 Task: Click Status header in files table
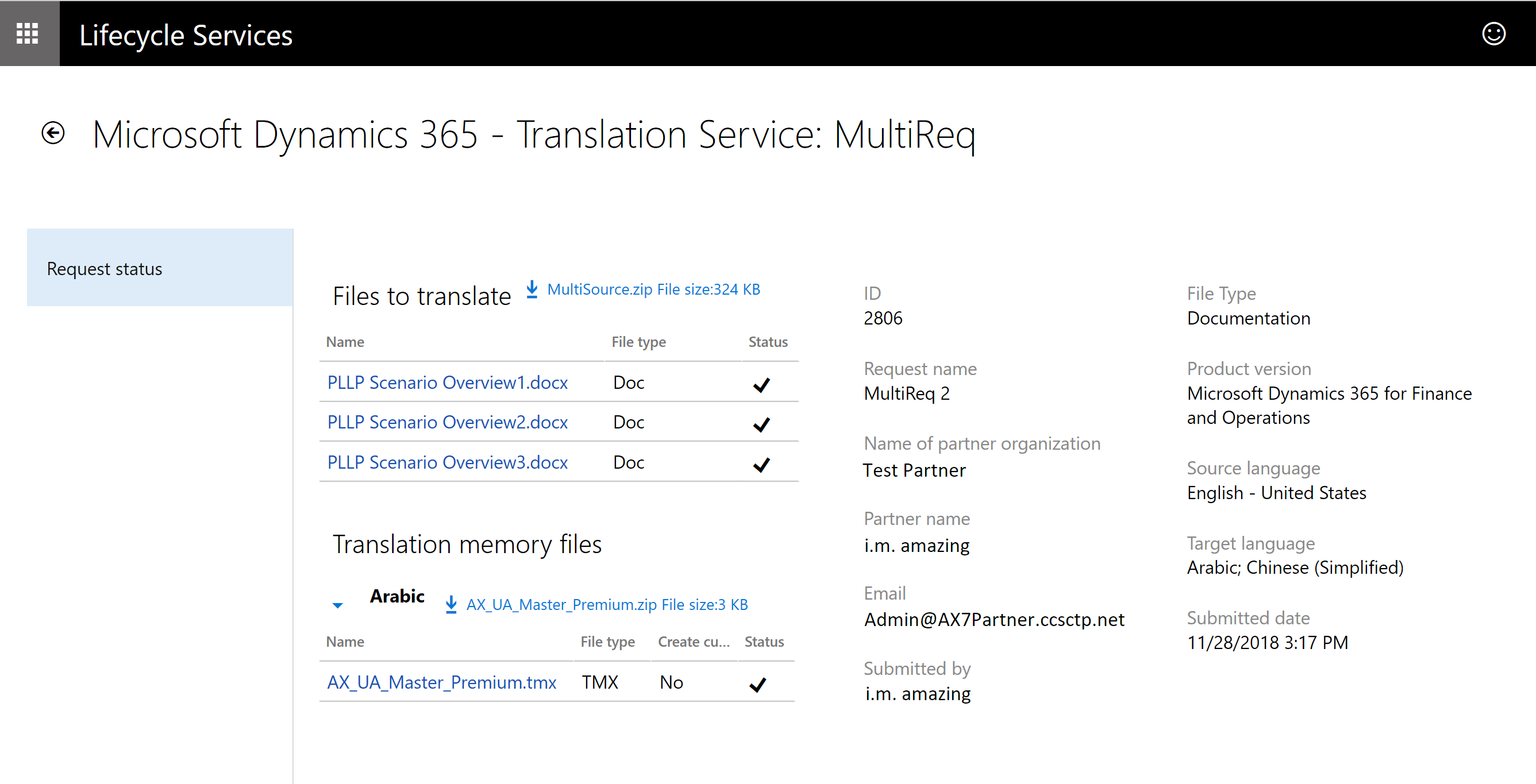click(x=768, y=342)
